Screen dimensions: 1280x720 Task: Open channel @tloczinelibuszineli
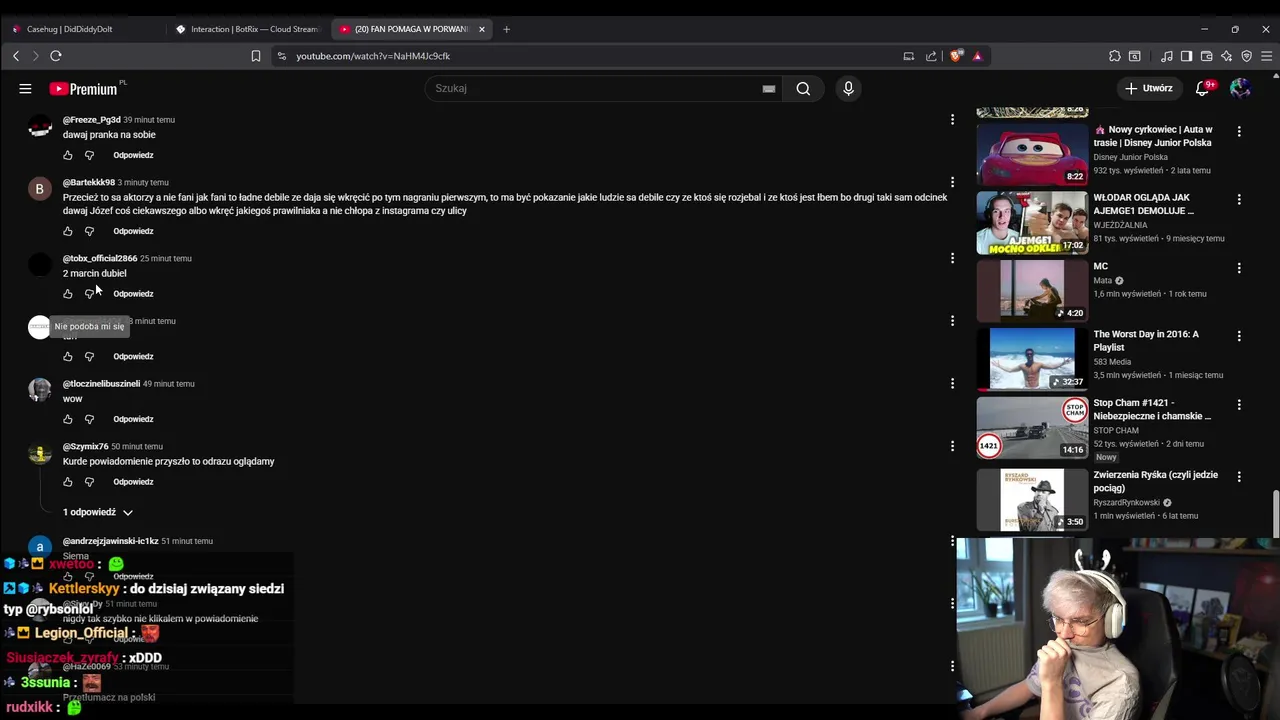[x=101, y=384]
